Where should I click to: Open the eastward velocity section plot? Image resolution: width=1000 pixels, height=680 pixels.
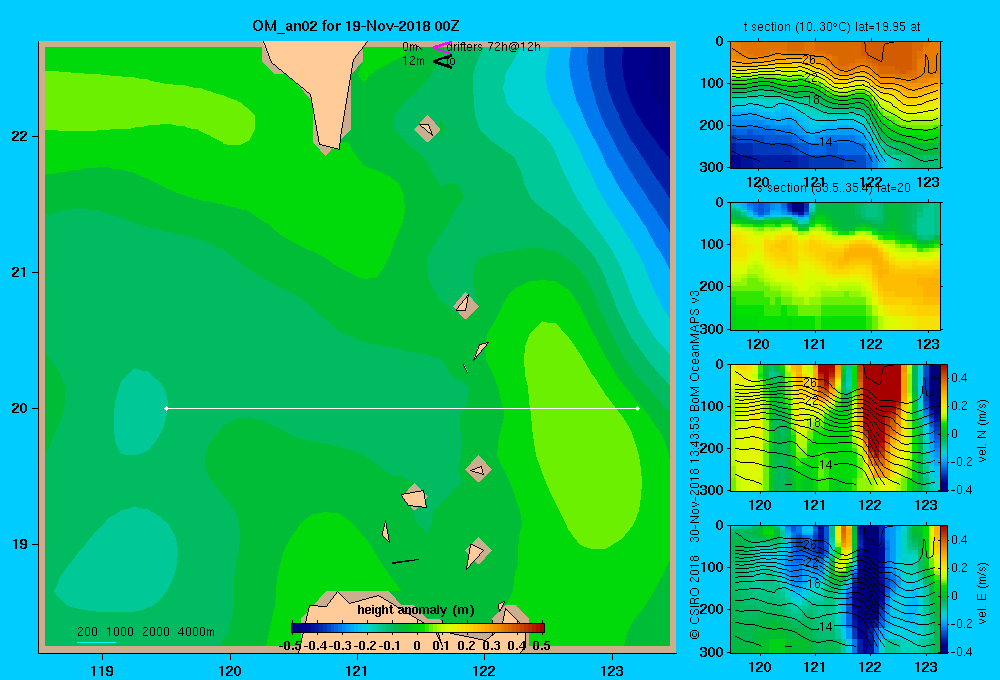[835, 589]
